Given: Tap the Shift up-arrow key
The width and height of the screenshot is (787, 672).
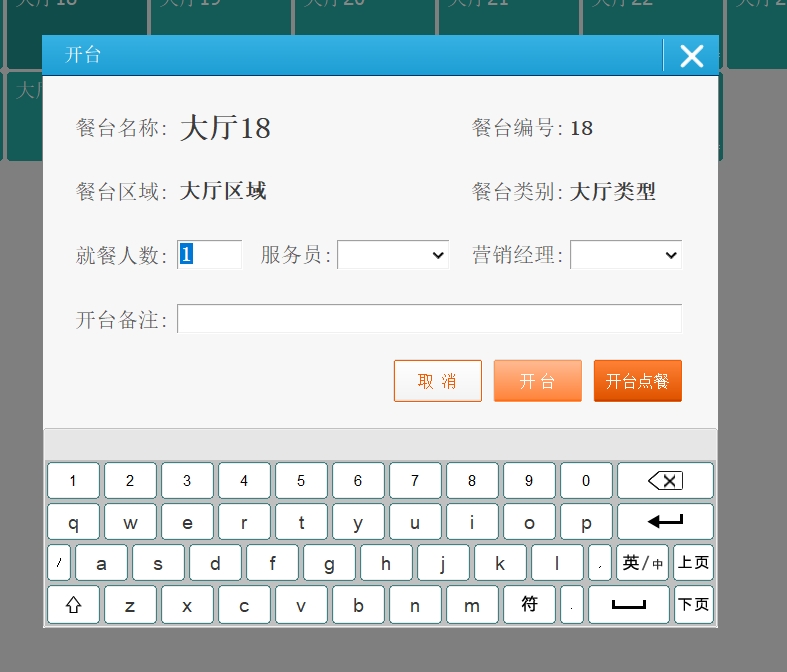Looking at the screenshot, I should 73,605.
